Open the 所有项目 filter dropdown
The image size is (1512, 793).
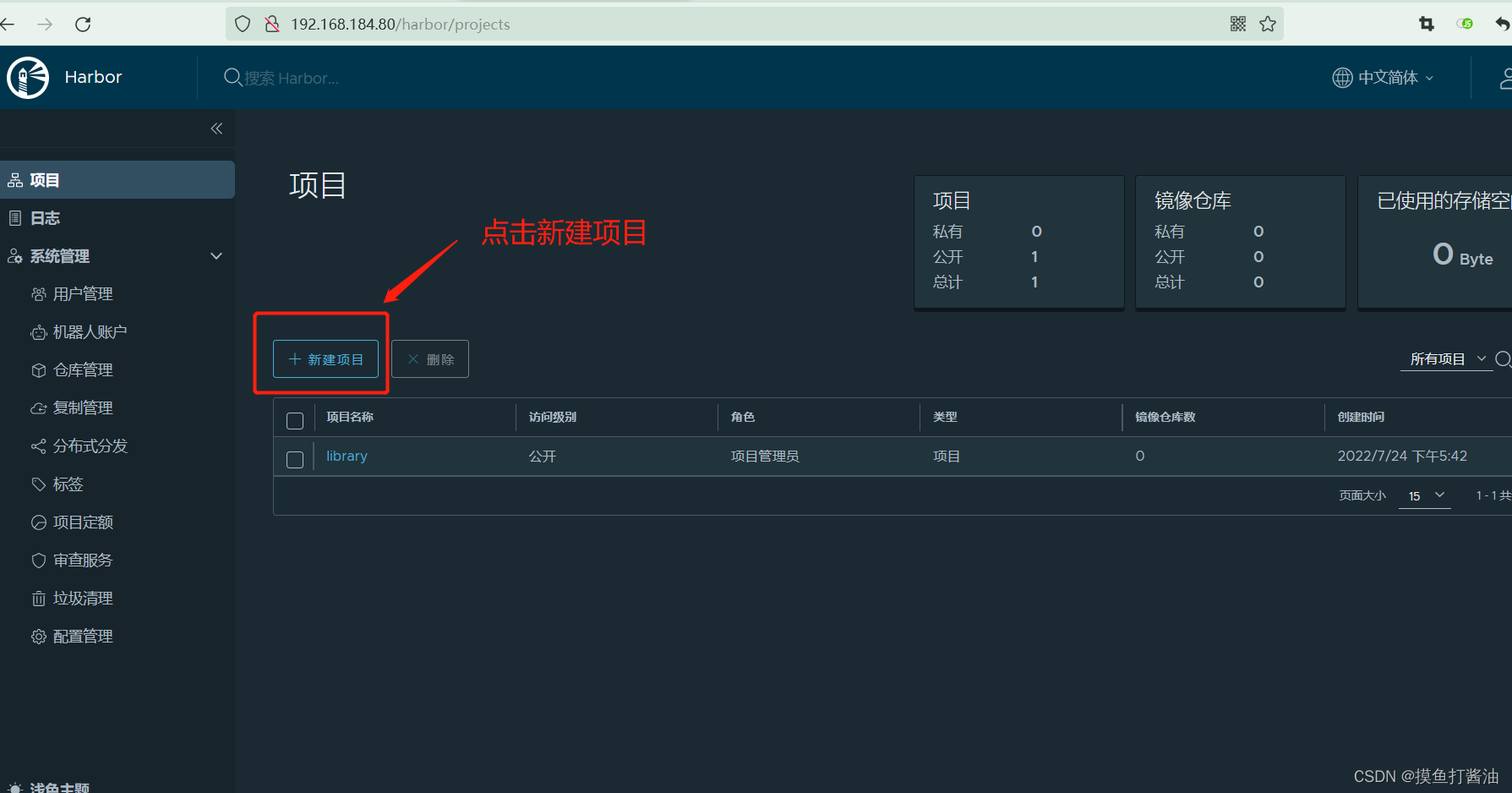coord(1448,359)
